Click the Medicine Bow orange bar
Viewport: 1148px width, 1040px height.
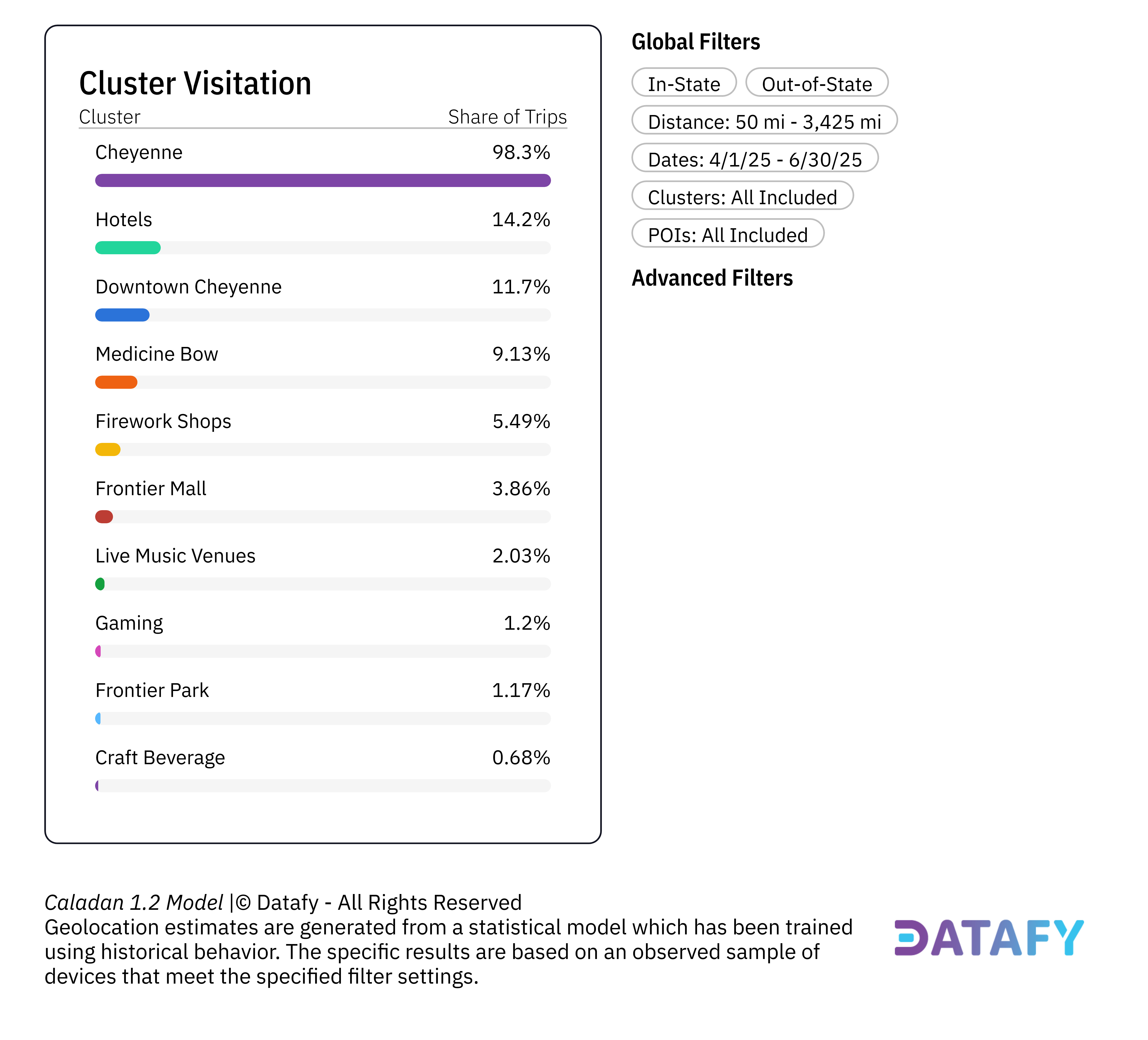coord(116,382)
